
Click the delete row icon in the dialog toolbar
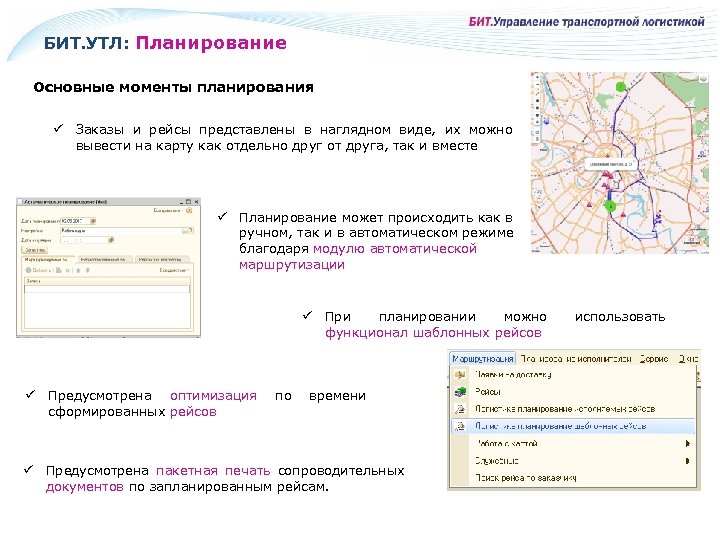(68, 270)
